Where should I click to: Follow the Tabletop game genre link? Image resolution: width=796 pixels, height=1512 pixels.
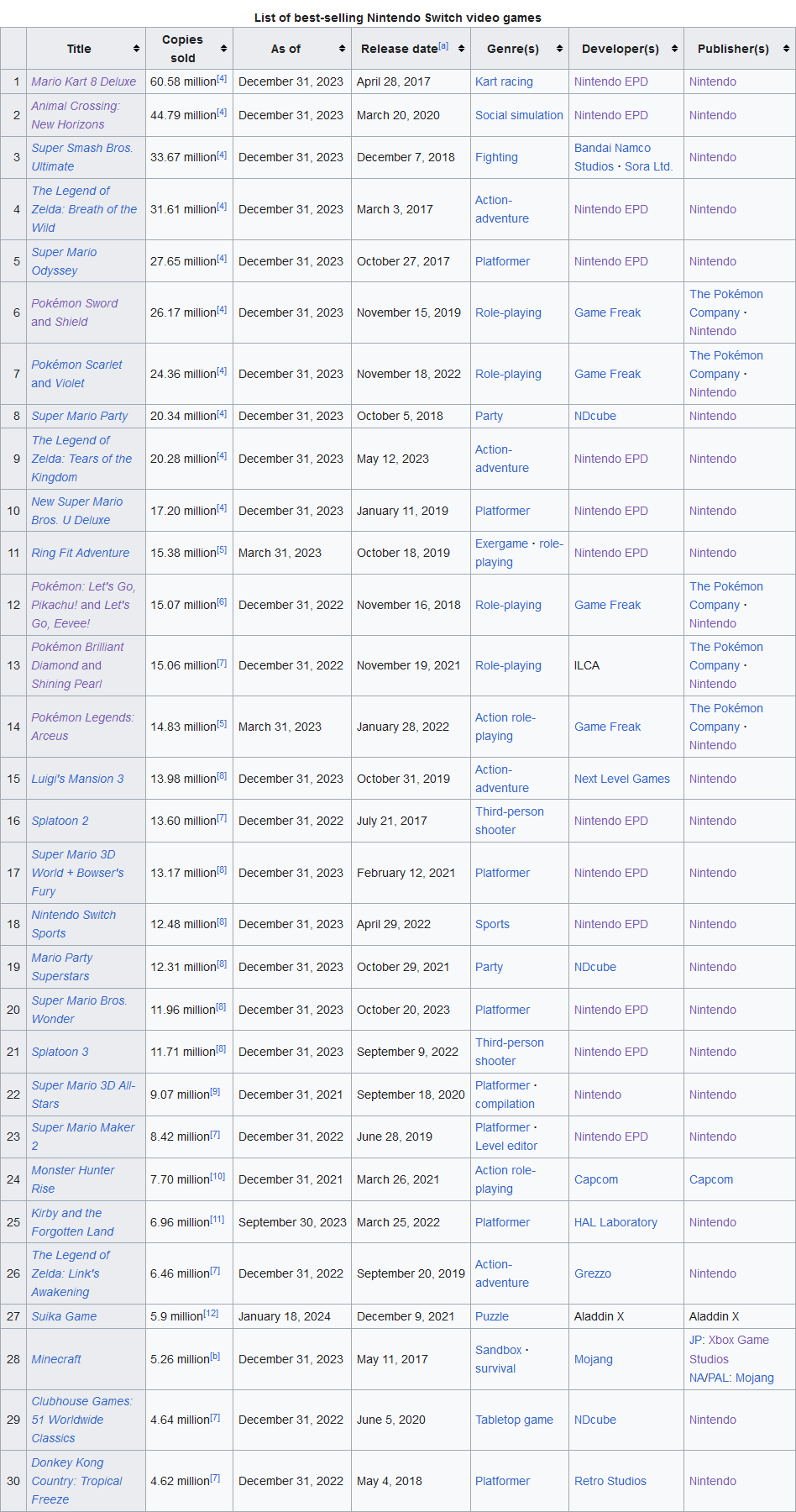click(514, 1420)
